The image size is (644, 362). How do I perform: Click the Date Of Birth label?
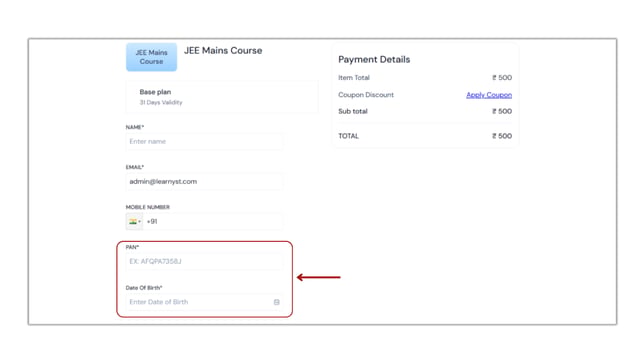point(144,288)
